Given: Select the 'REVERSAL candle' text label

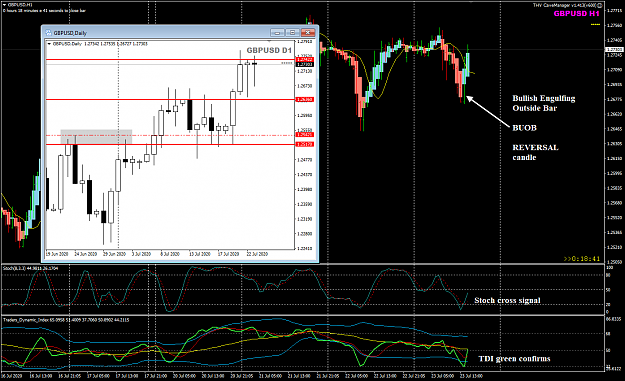Looking at the screenshot, I should 535,152.
